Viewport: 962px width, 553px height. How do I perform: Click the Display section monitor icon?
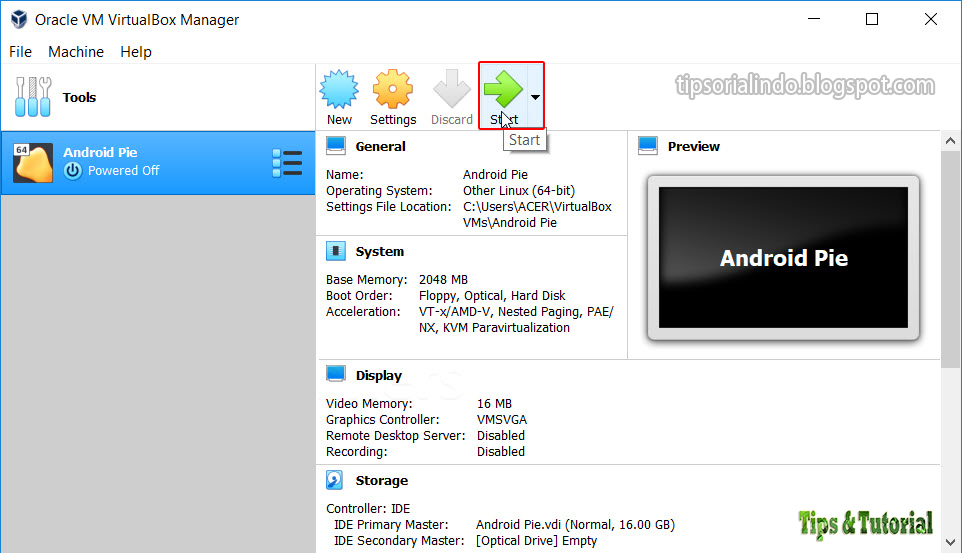pos(336,374)
